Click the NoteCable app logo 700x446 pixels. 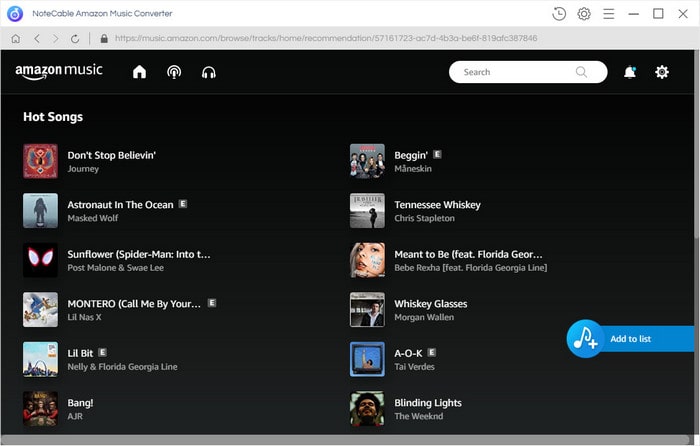point(15,14)
